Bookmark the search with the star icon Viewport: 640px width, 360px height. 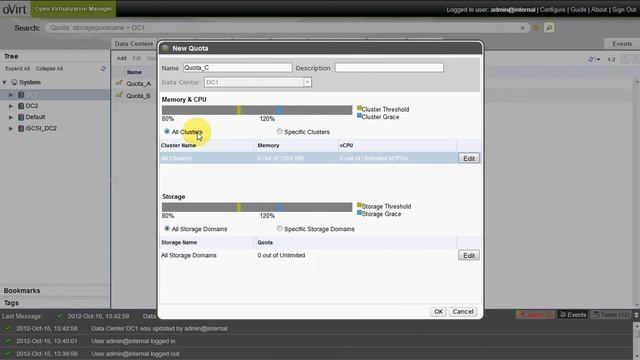[x=536, y=28]
